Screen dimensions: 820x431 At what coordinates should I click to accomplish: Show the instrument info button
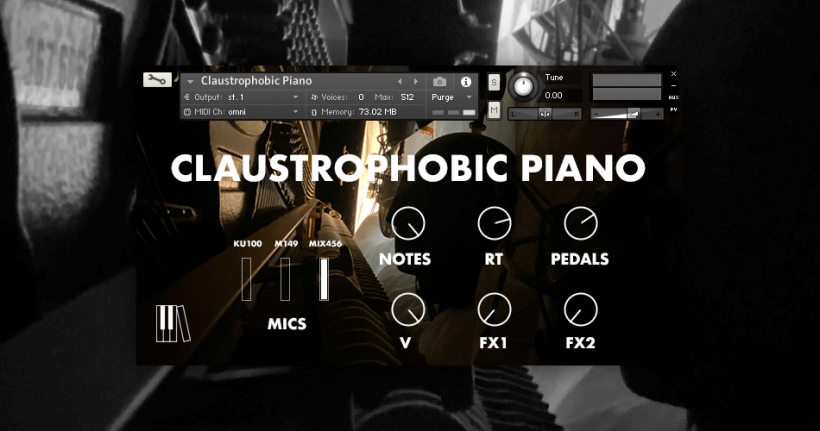465,82
